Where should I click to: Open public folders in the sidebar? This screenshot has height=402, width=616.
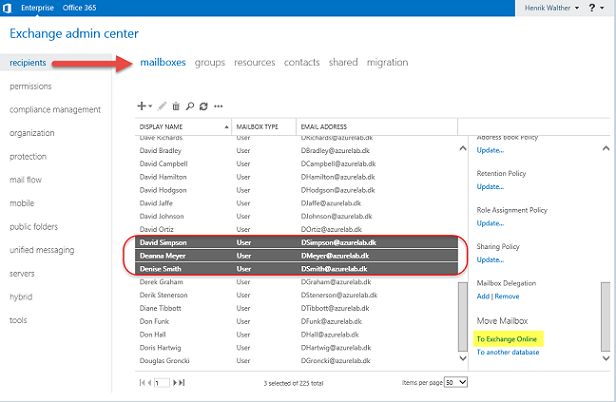(34, 226)
